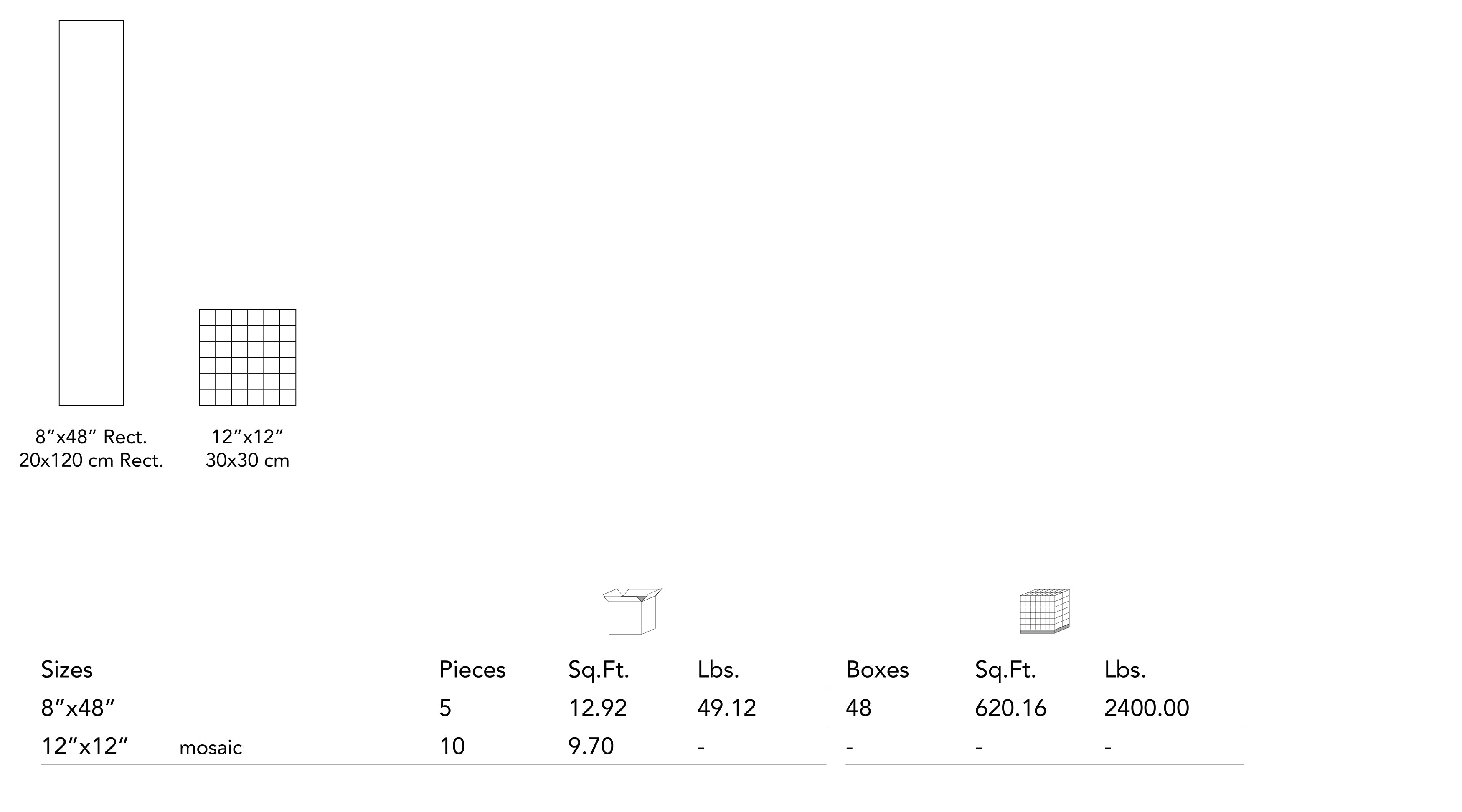
Task: Click the 620.16 pallet square feet value
Action: coord(1010,708)
